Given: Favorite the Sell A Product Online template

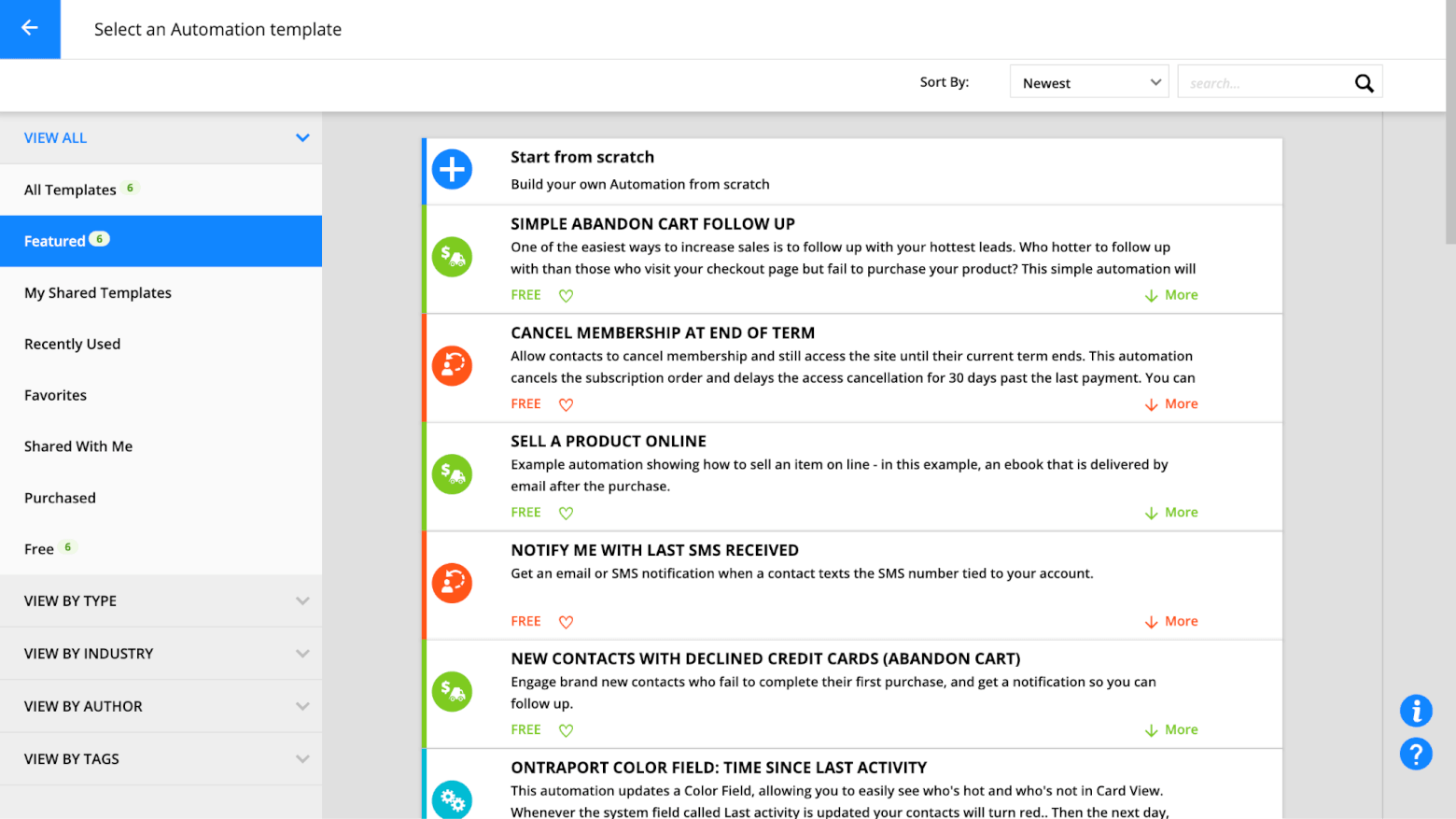Looking at the screenshot, I should [566, 512].
